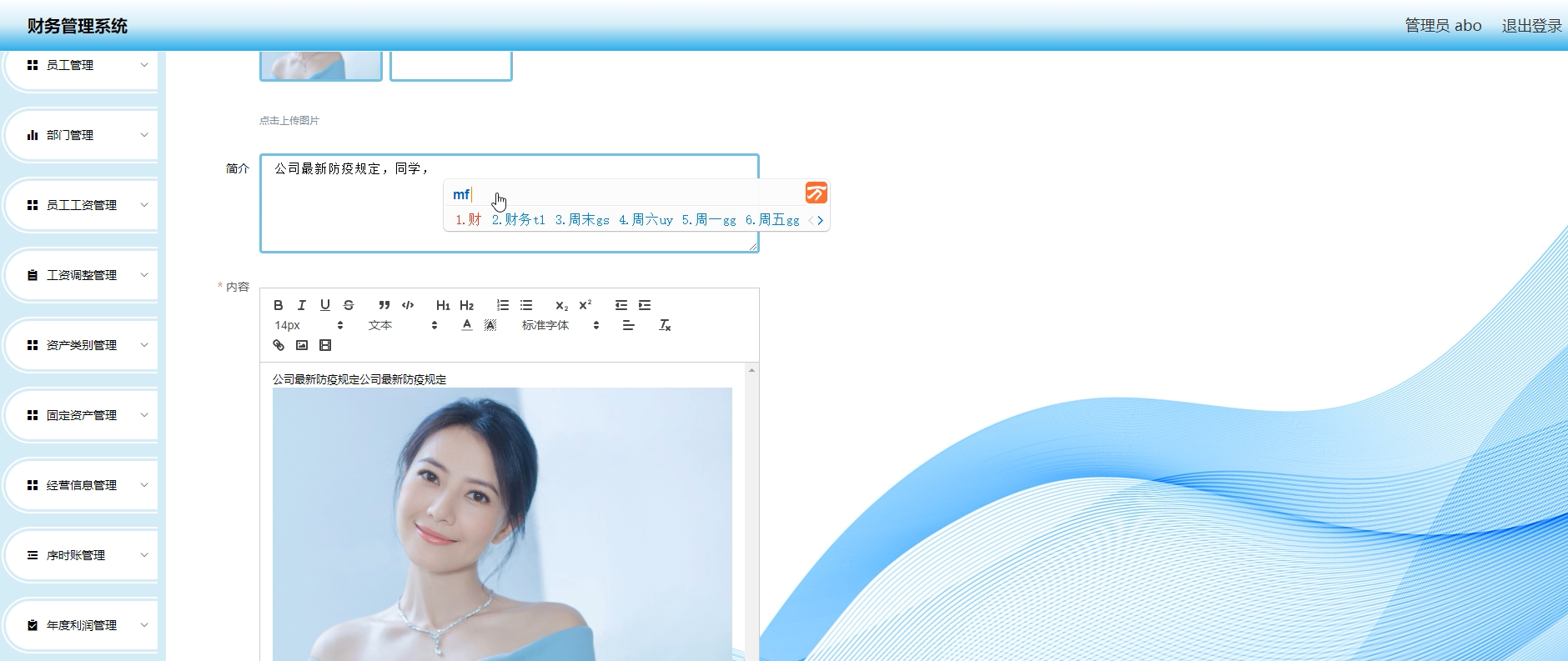Open the 固定资产管理 sidebar menu
Viewport: 1568px width, 661px height.
point(82,415)
